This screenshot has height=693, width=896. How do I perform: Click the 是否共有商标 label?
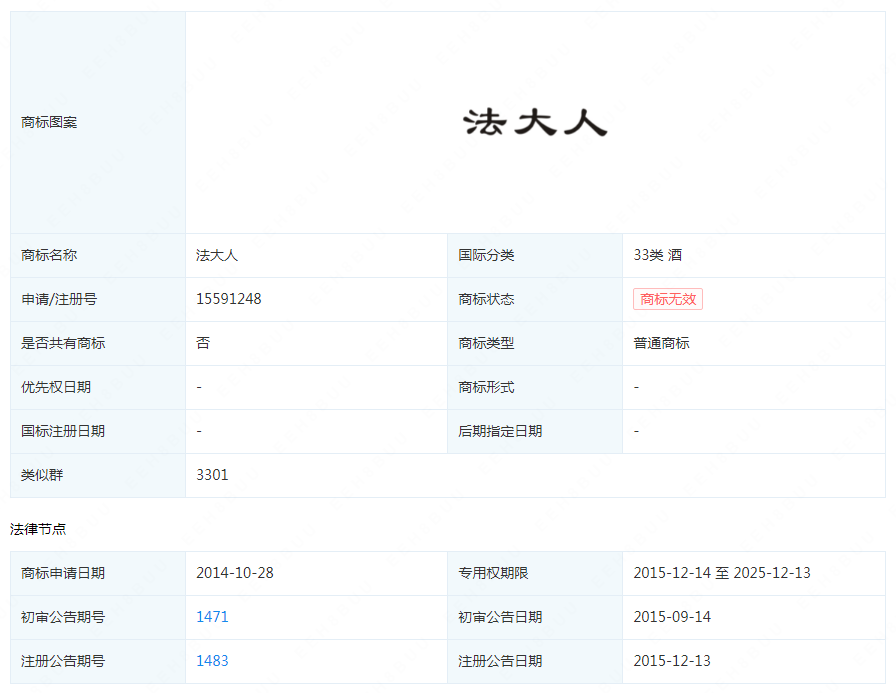click(x=63, y=343)
